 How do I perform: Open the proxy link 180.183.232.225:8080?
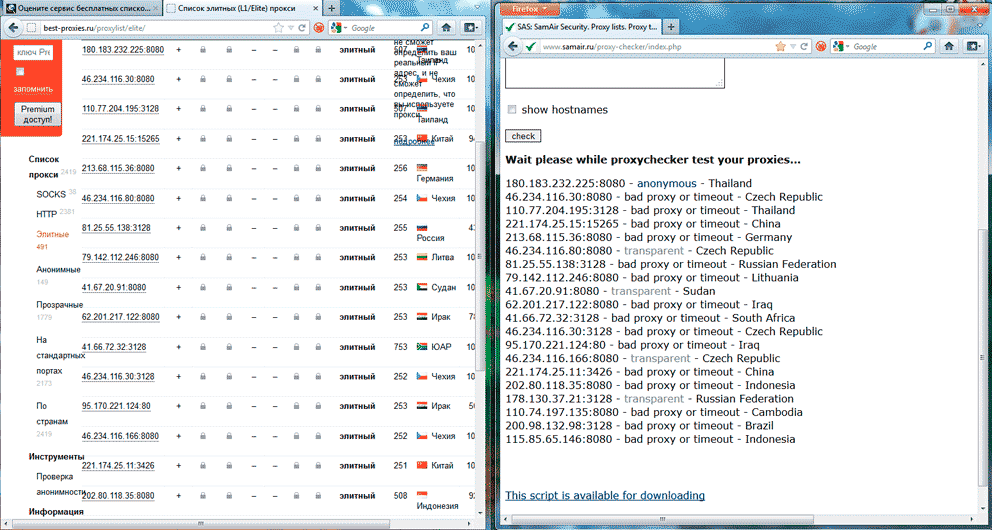pyautogui.click(x=123, y=49)
